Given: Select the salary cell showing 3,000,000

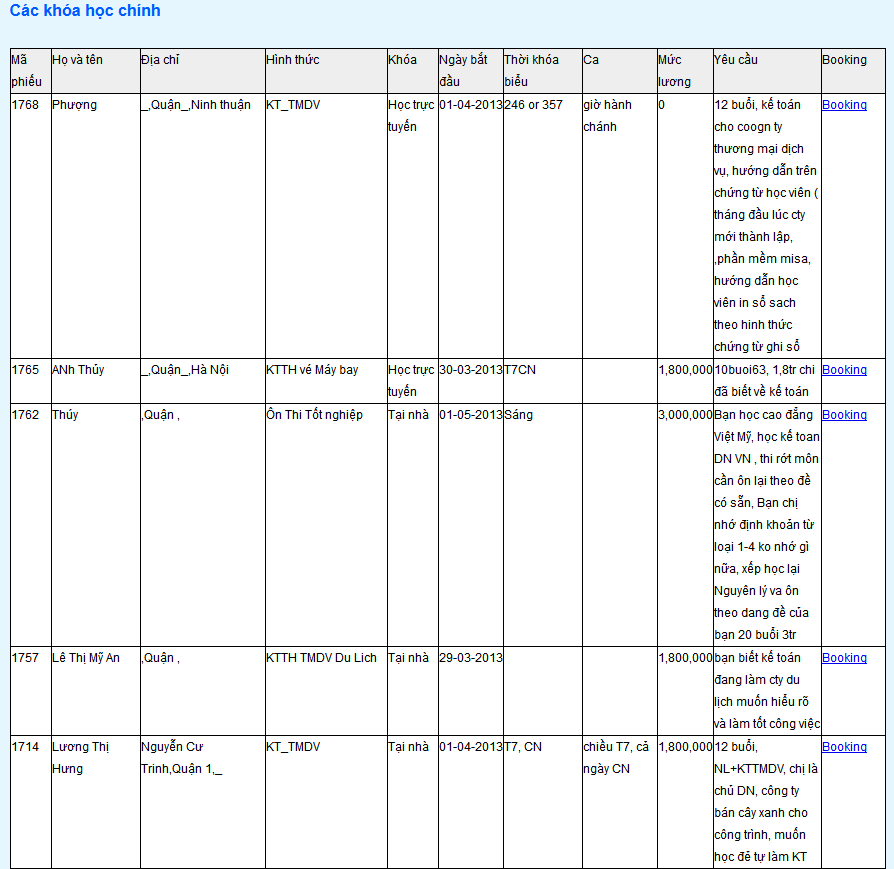Looking at the screenshot, I should click(685, 415).
